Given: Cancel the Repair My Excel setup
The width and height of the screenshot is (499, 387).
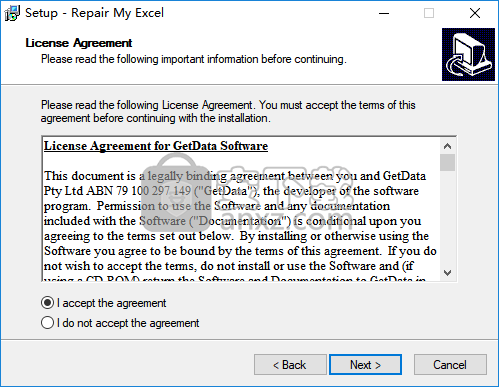Looking at the screenshot, I should (x=450, y=365).
